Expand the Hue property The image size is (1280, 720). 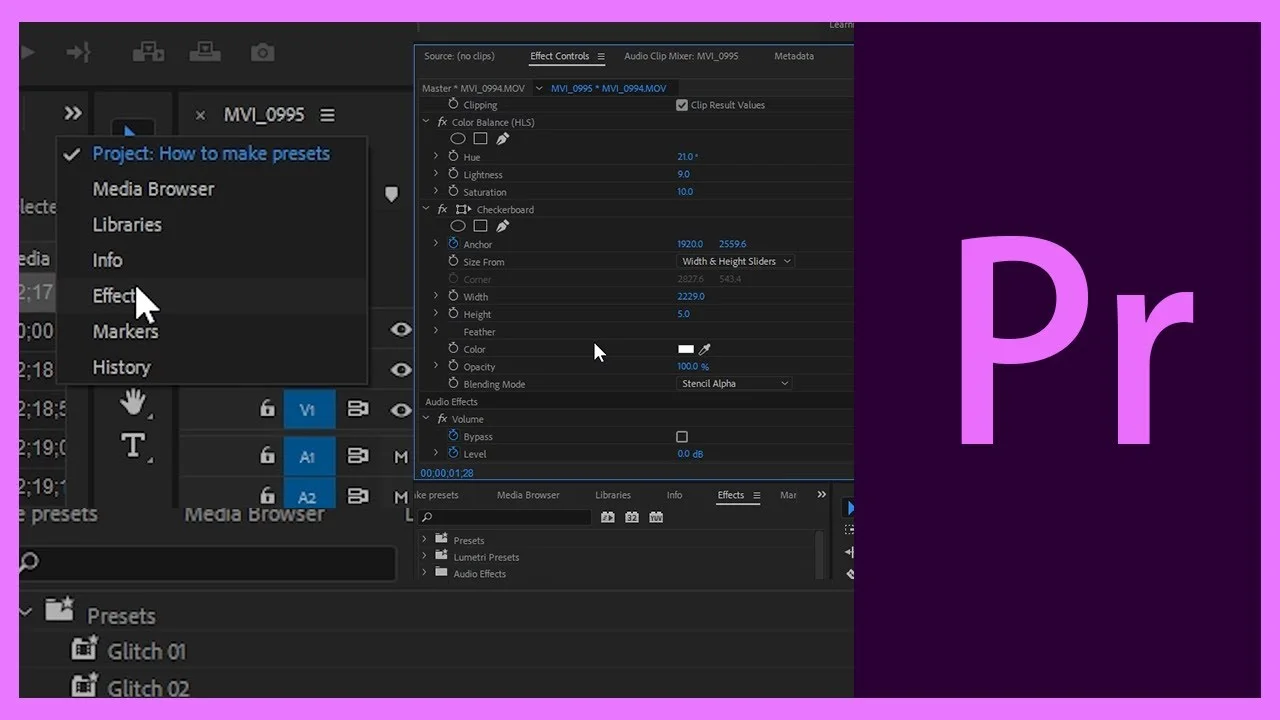pos(436,157)
